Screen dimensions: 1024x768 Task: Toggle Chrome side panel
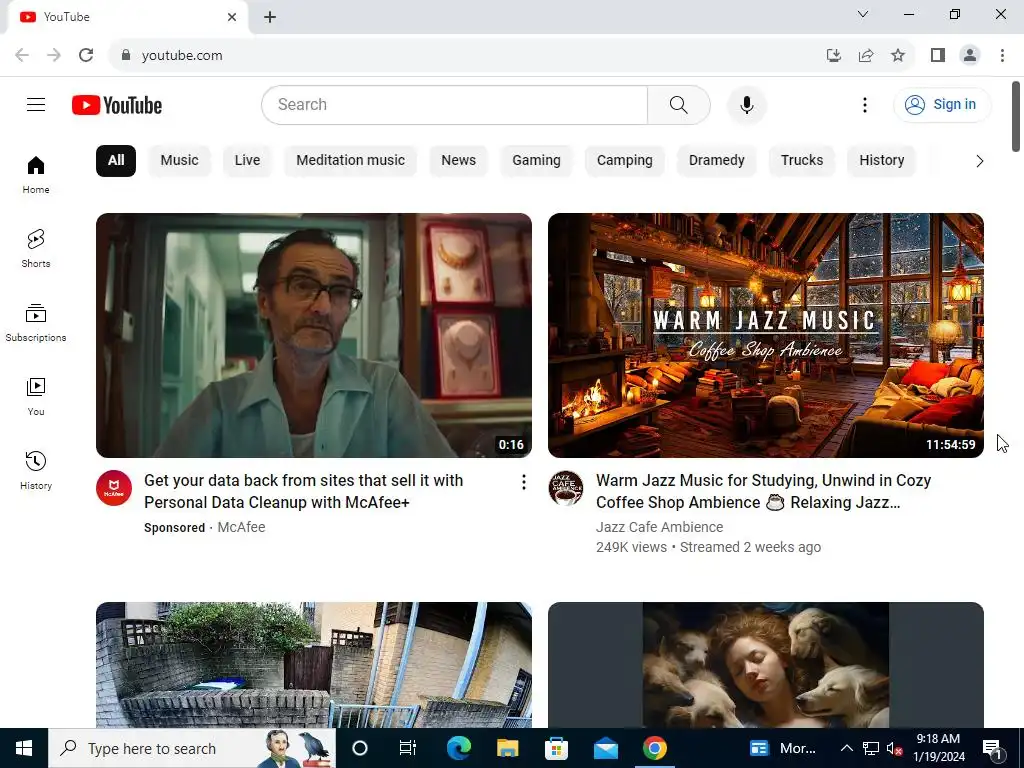tap(938, 55)
